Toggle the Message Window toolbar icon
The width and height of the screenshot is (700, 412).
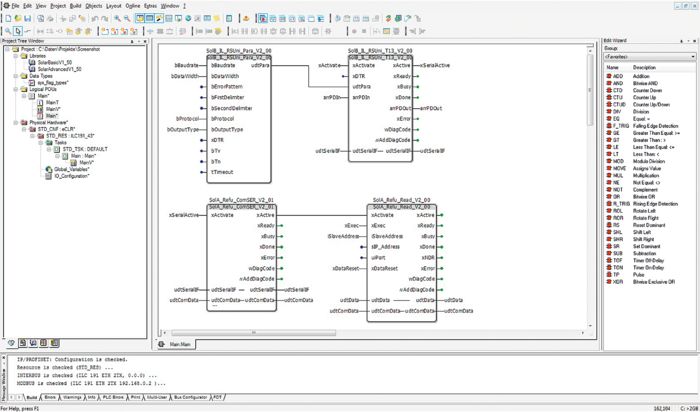[150, 18]
